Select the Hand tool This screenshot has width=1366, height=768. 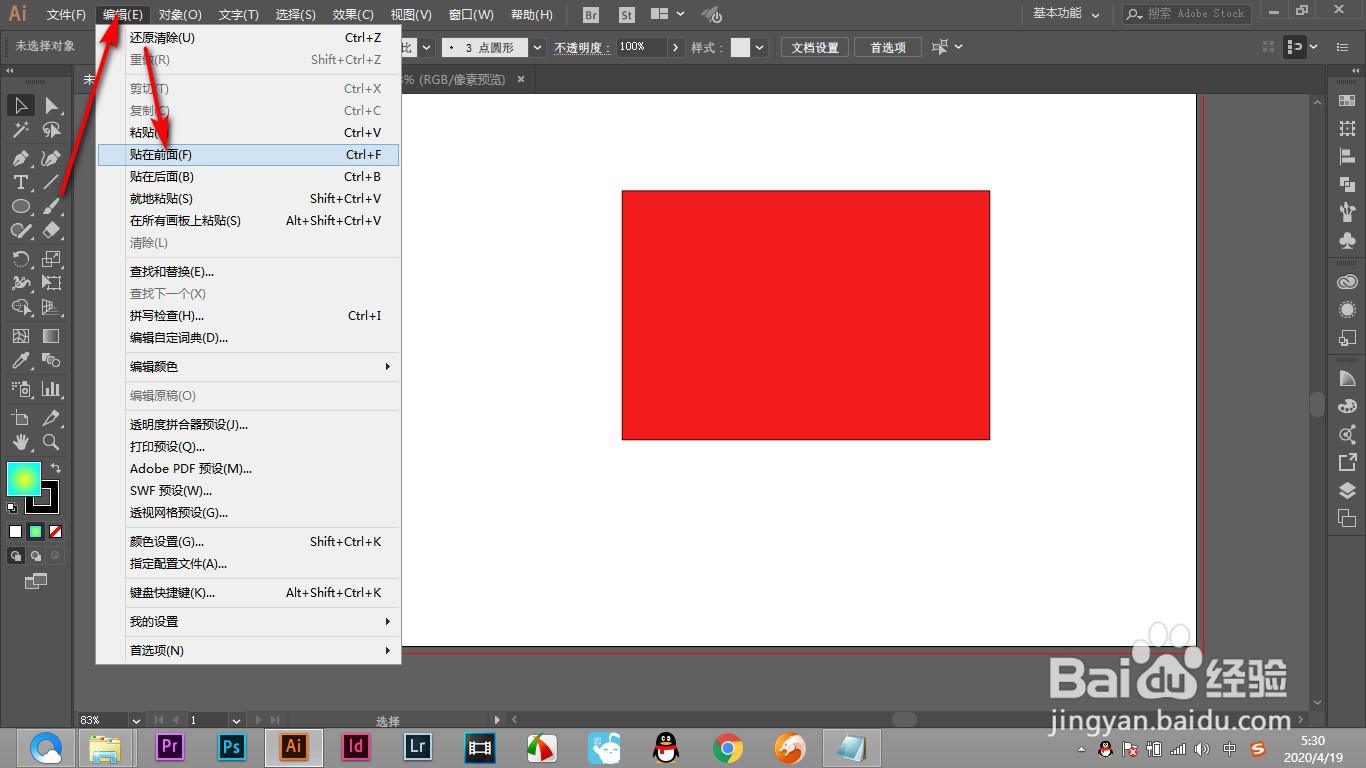[x=21, y=441]
